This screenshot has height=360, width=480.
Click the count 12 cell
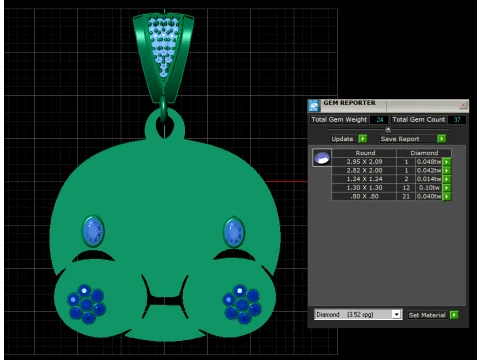click(406, 188)
